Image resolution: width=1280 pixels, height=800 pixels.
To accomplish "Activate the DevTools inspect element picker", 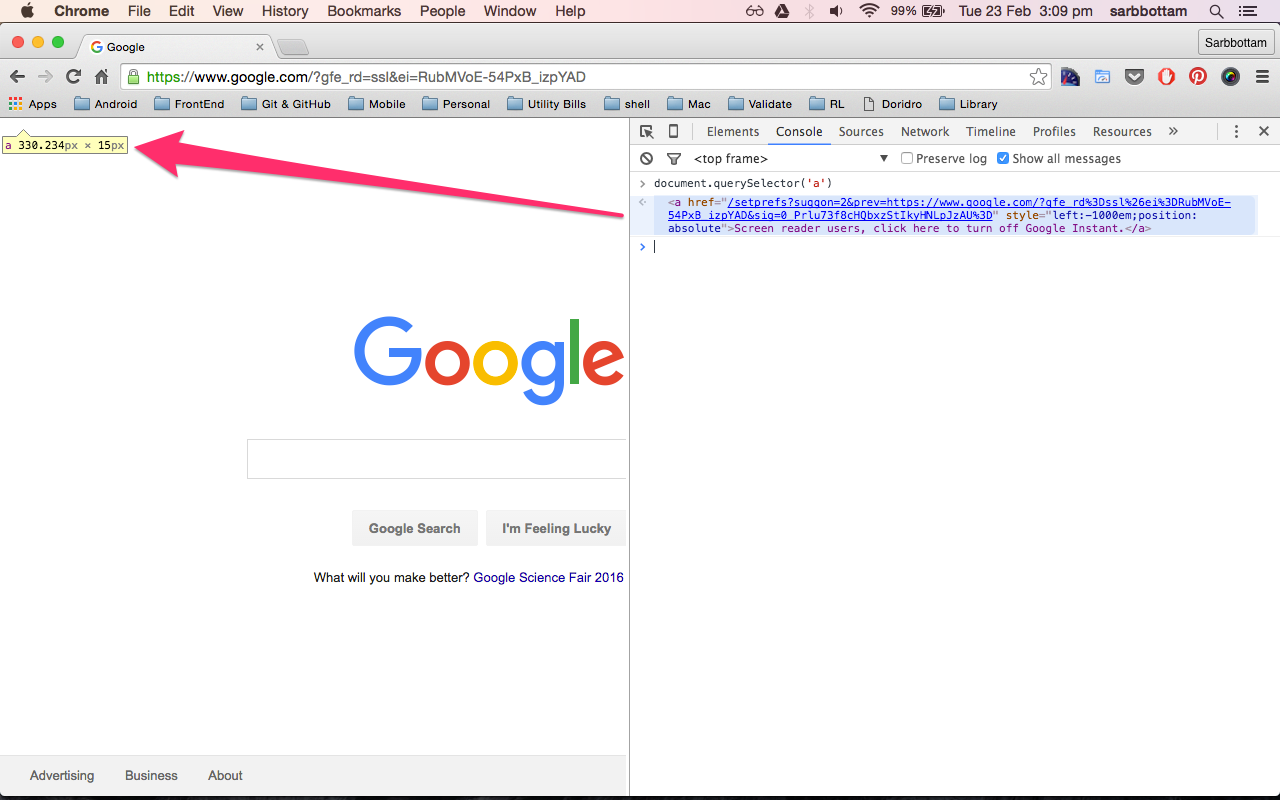I will (x=647, y=131).
